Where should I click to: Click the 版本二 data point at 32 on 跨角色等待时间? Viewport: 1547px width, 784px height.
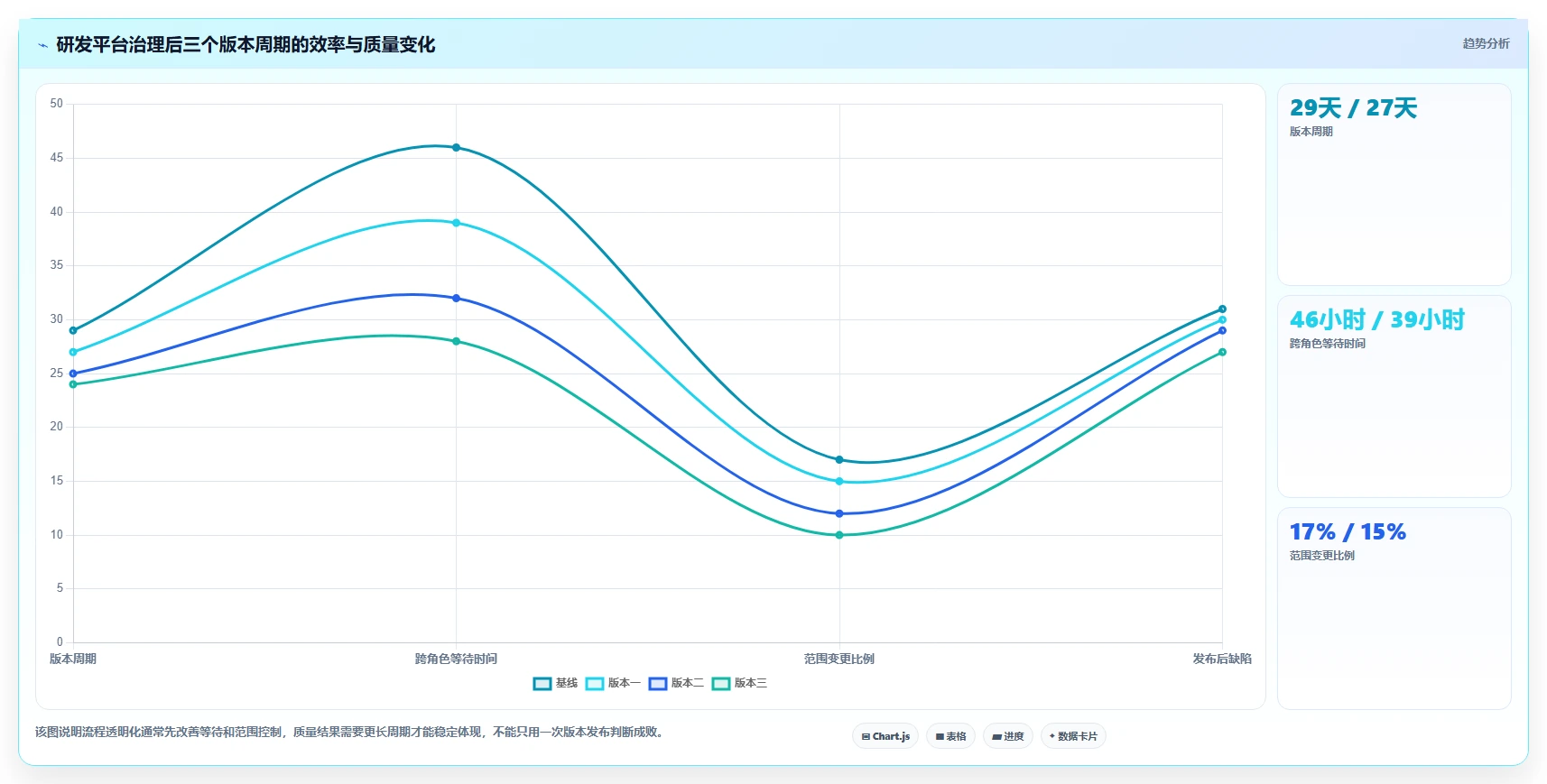(x=456, y=298)
